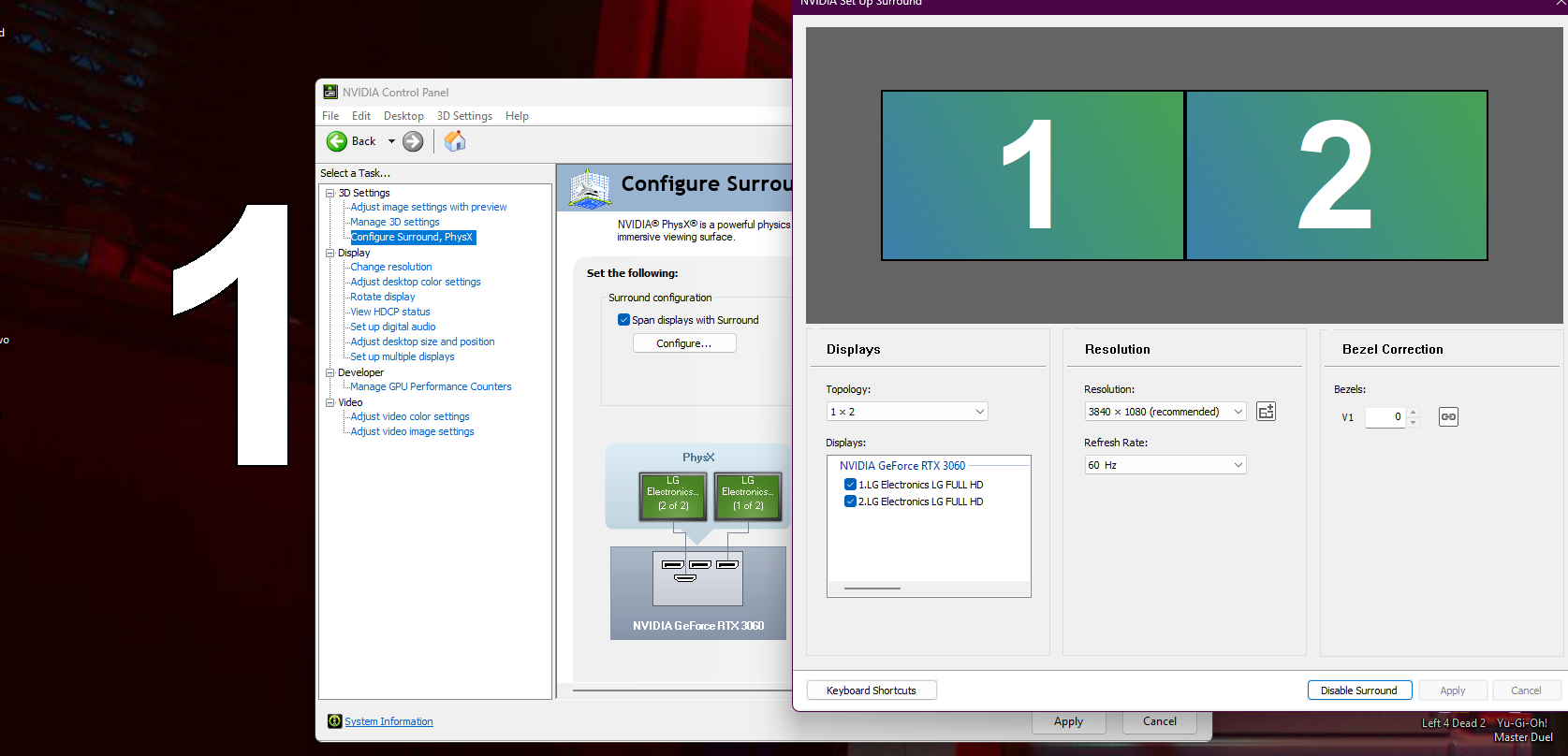Open Adjust video image settings
1568x756 pixels.
[x=412, y=431]
